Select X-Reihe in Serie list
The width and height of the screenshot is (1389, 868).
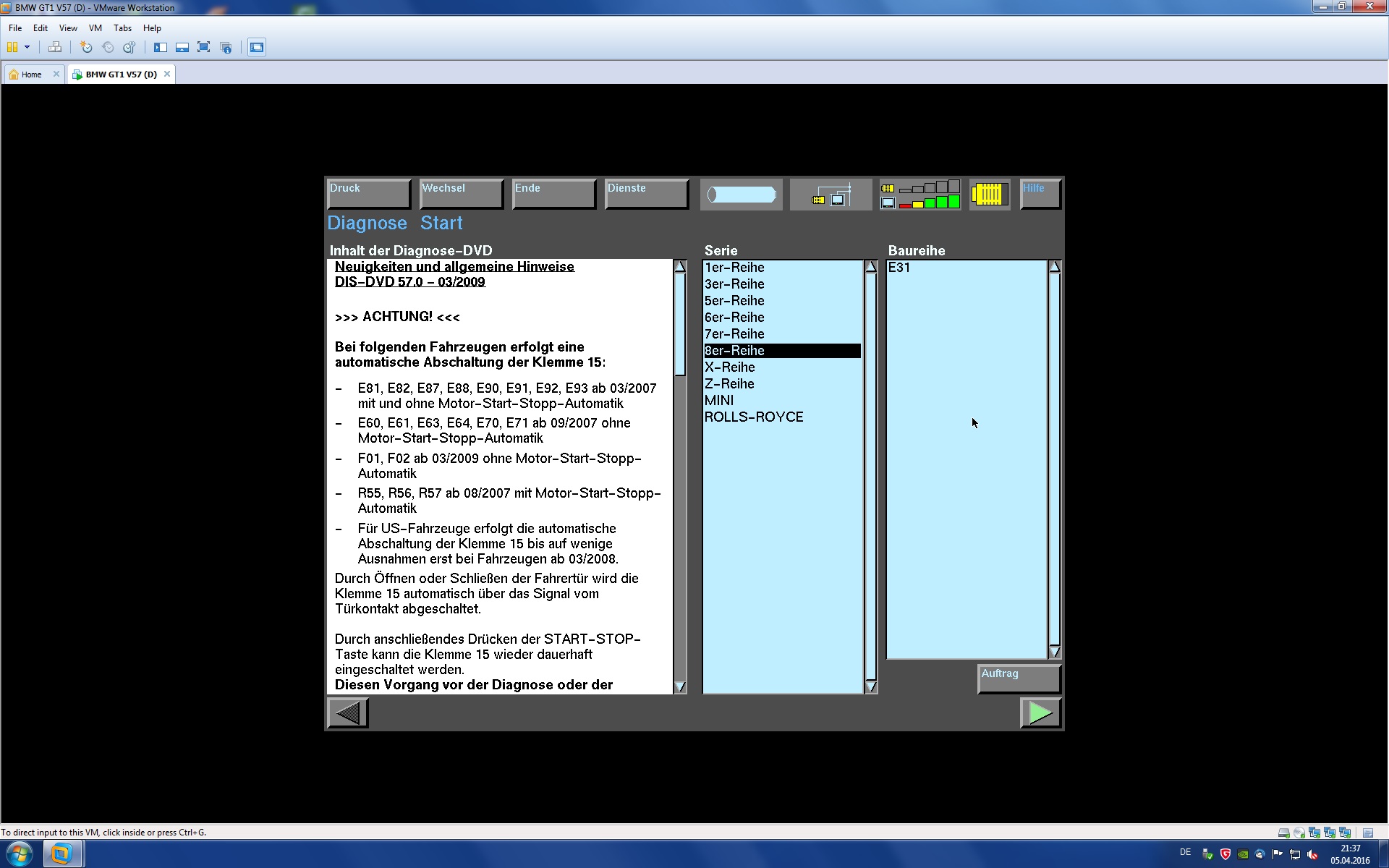pyautogui.click(x=729, y=367)
